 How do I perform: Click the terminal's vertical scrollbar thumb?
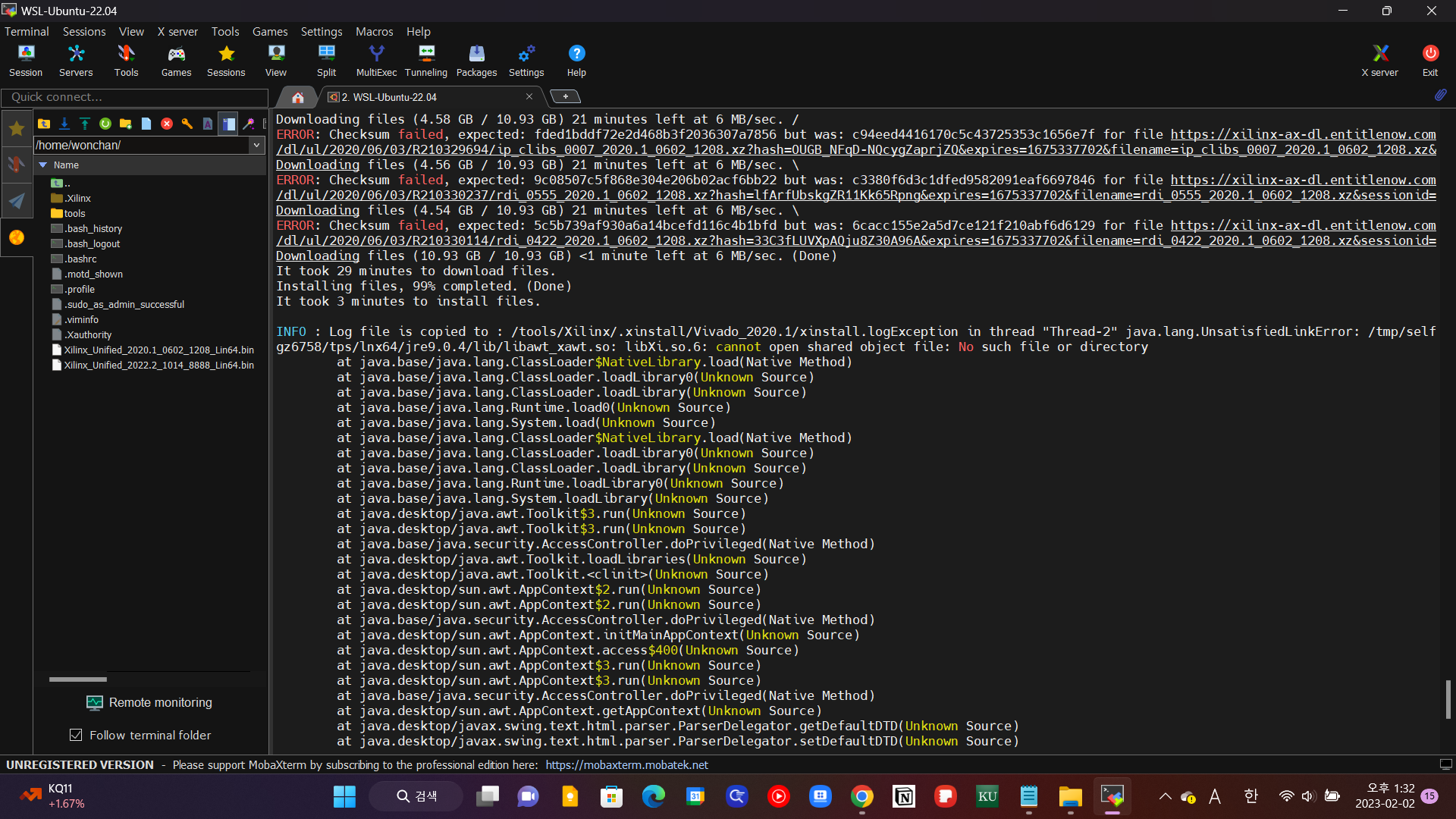[1448, 698]
